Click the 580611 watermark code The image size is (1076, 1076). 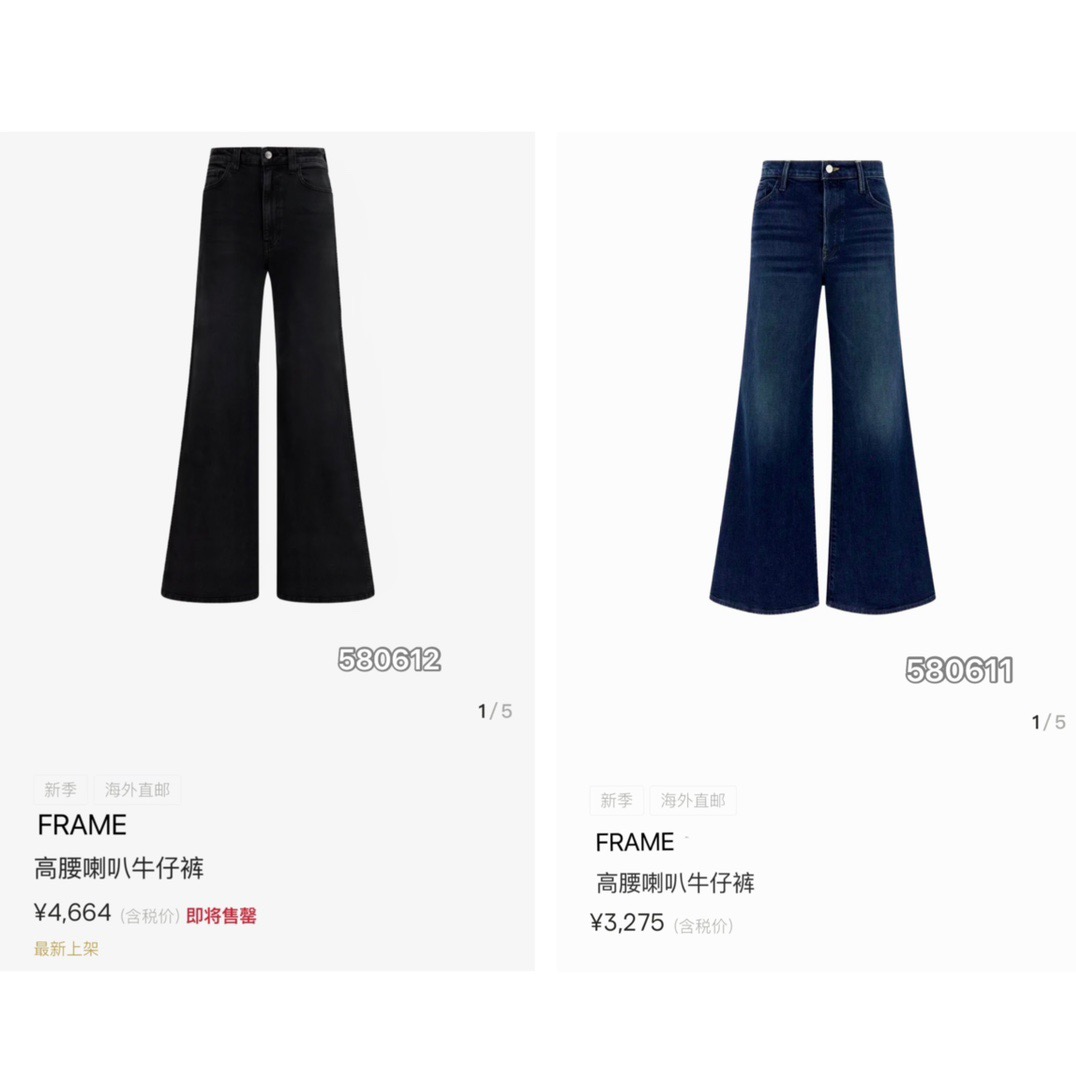(959, 670)
